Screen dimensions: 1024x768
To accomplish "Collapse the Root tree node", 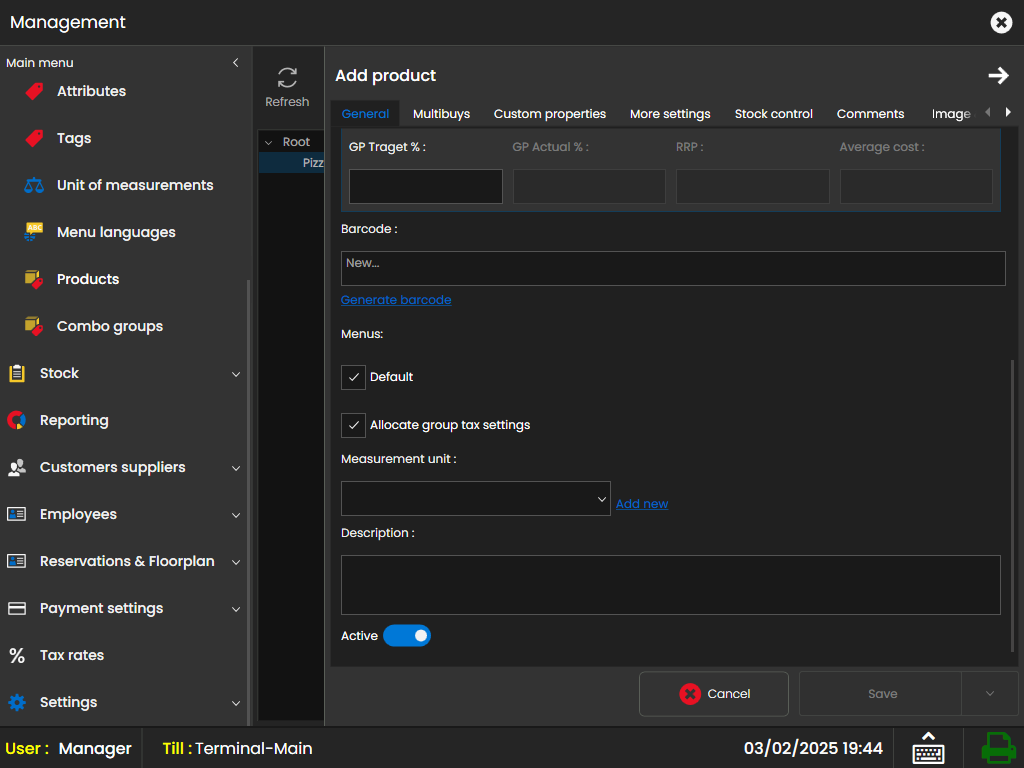I will click(x=269, y=142).
